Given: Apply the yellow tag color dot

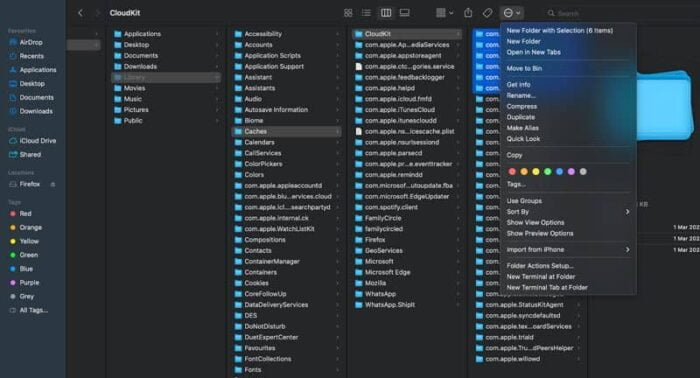Looking at the screenshot, I should (x=536, y=172).
